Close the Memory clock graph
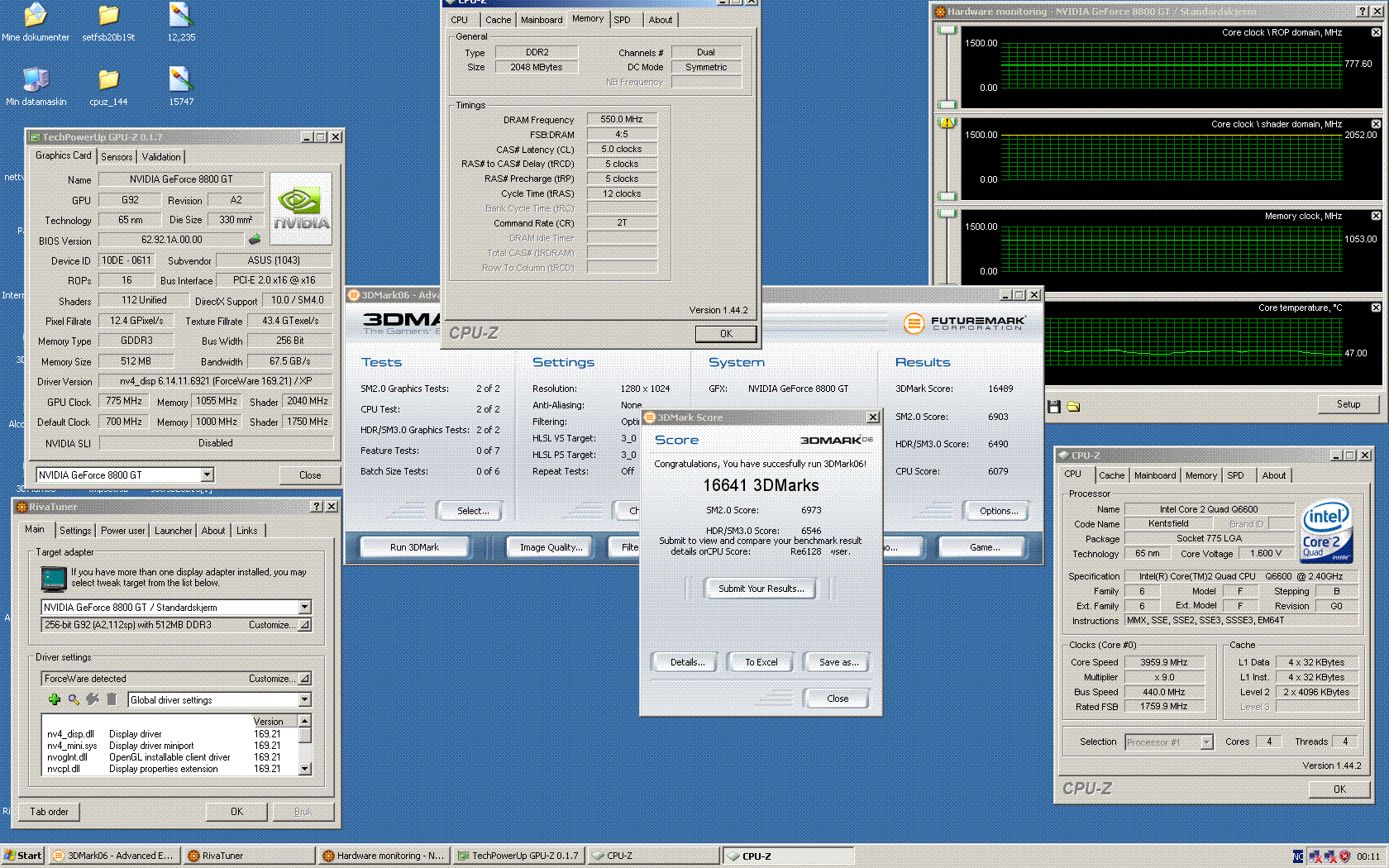The width and height of the screenshot is (1389, 868). (1376, 216)
